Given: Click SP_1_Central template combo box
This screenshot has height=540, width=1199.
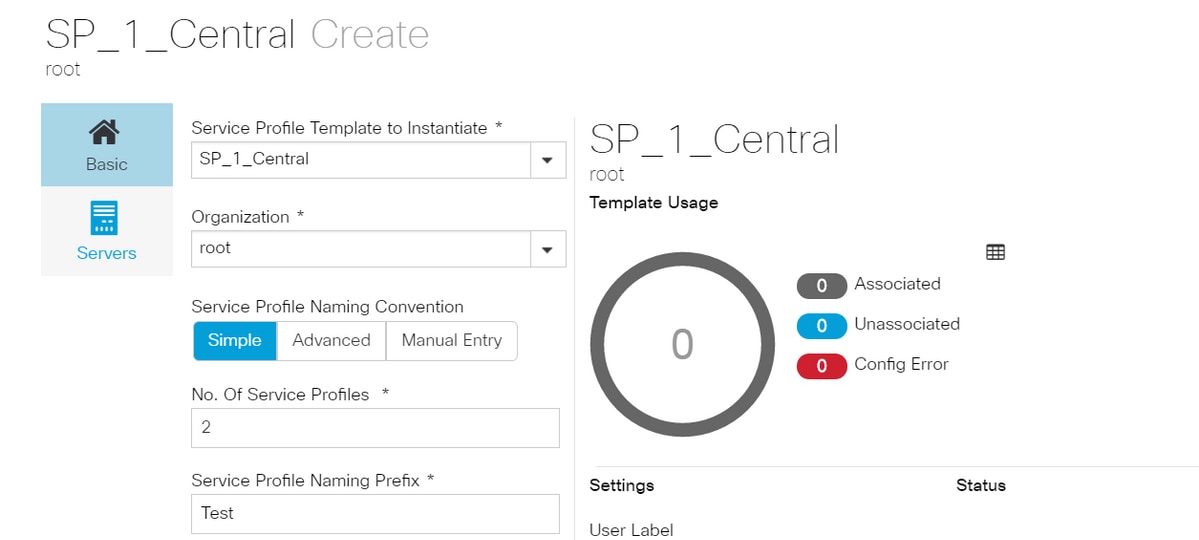Looking at the screenshot, I should [x=360, y=159].
